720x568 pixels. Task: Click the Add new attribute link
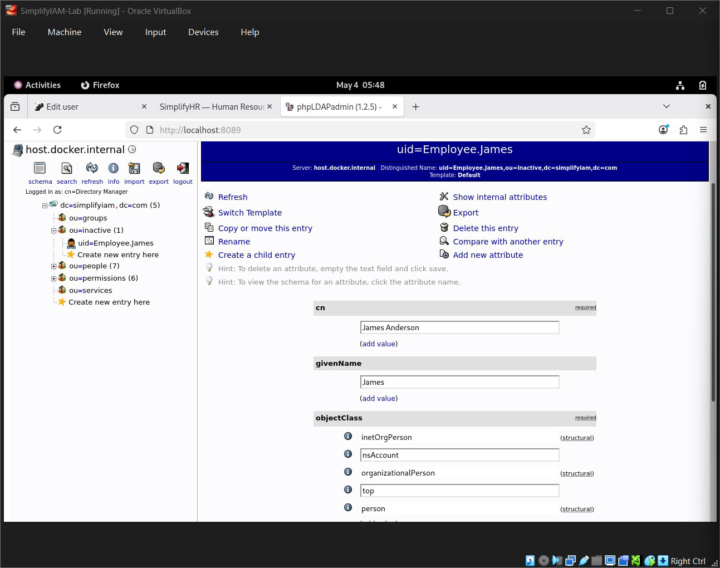tap(488, 255)
